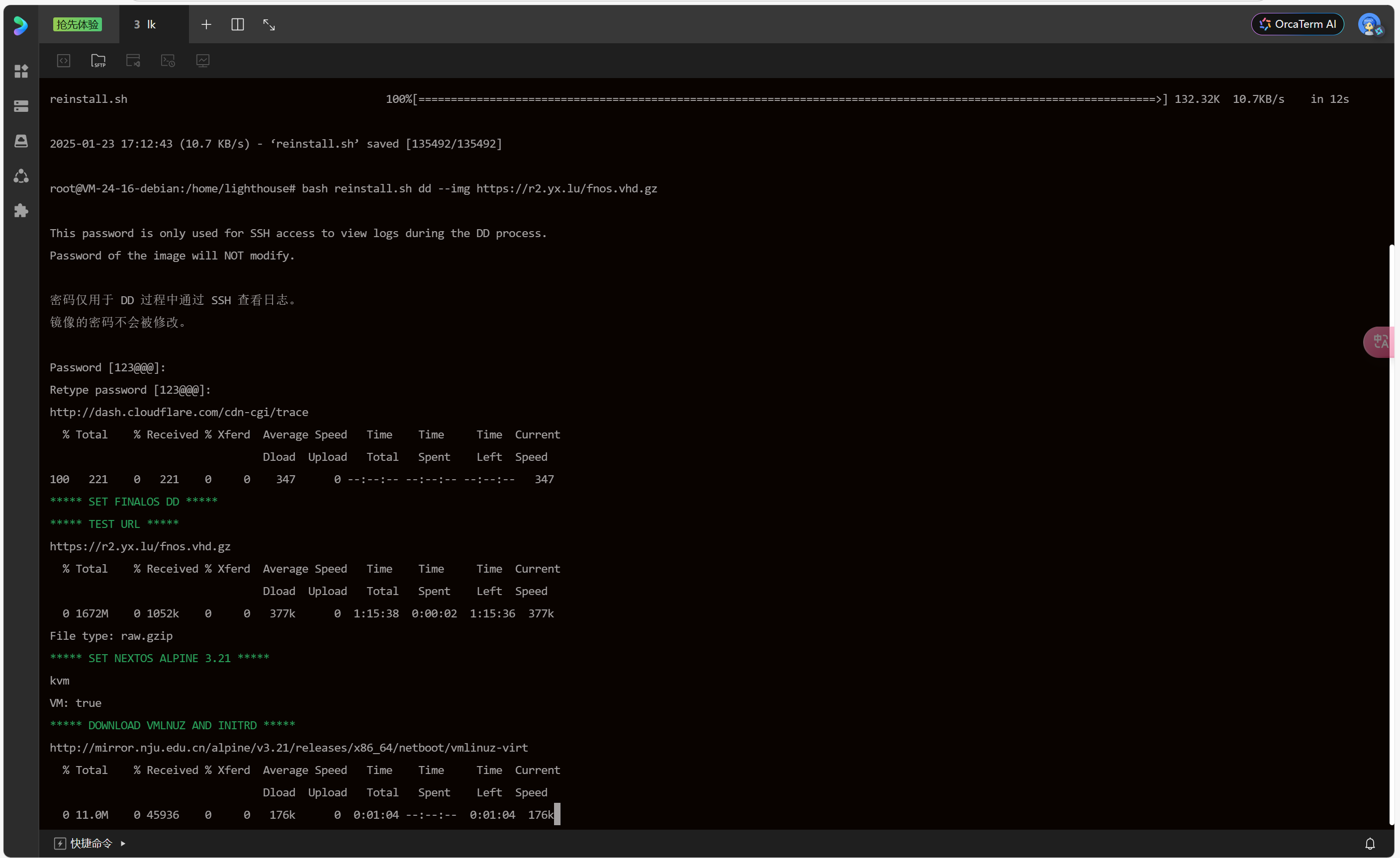
Task: Open the cloud disk sidebar icon
Action: [x=21, y=141]
